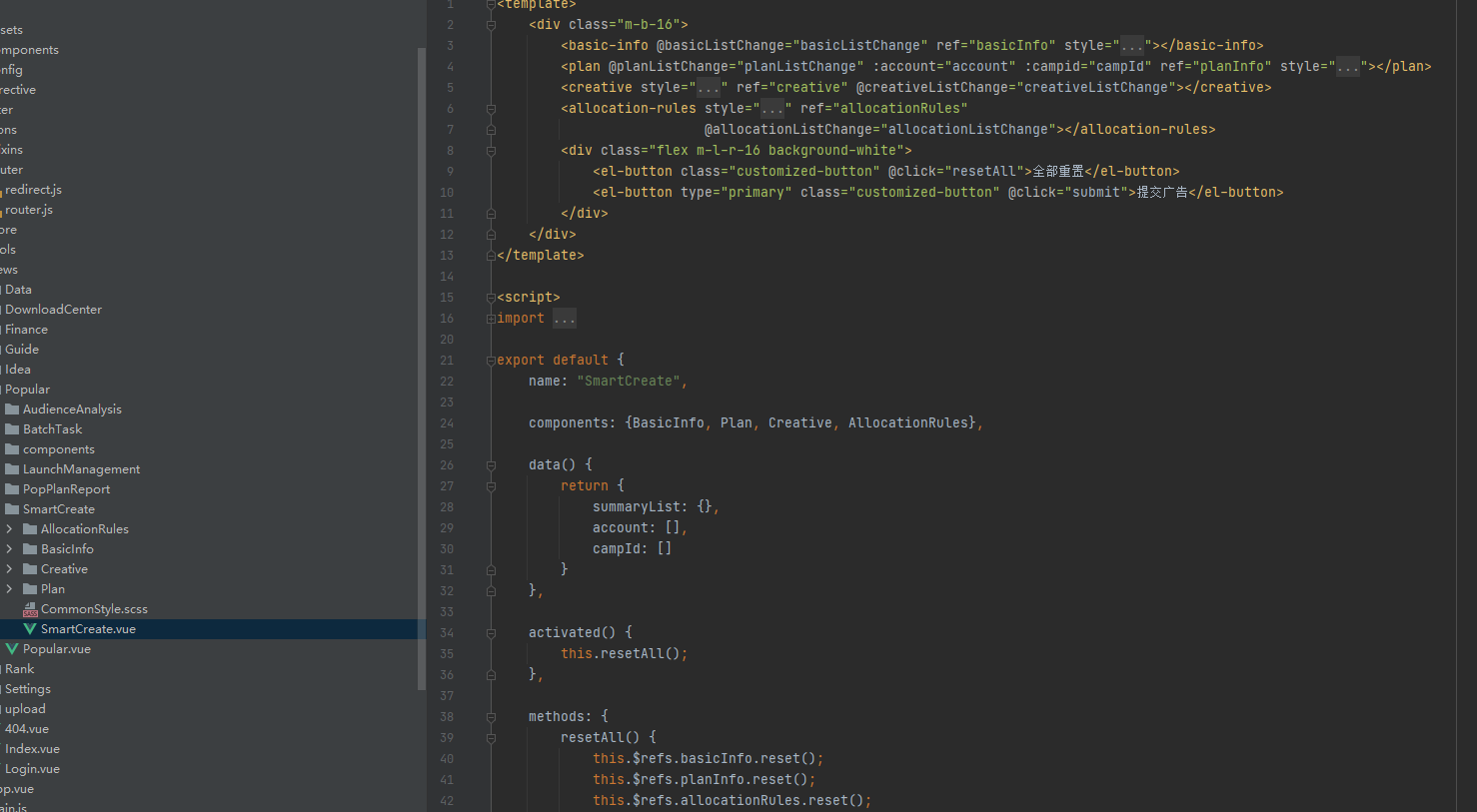Click "SmartCreate" name string in code
The height and width of the screenshot is (812, 1477).
pyautogui.click(x=629, y=382)
